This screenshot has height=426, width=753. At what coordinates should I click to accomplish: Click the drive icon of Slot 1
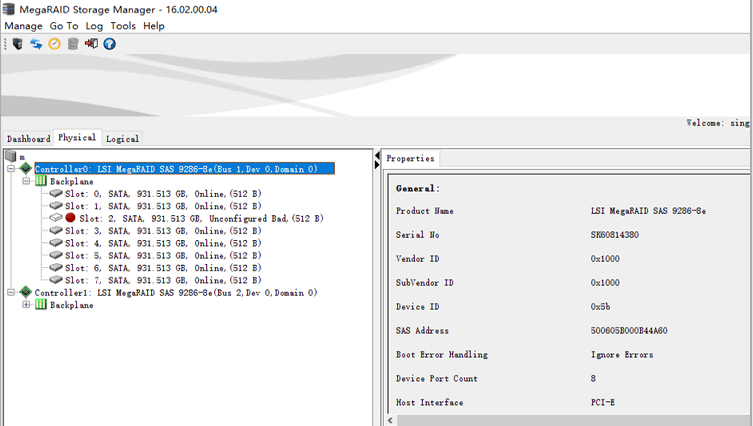(x=56, y=206)
